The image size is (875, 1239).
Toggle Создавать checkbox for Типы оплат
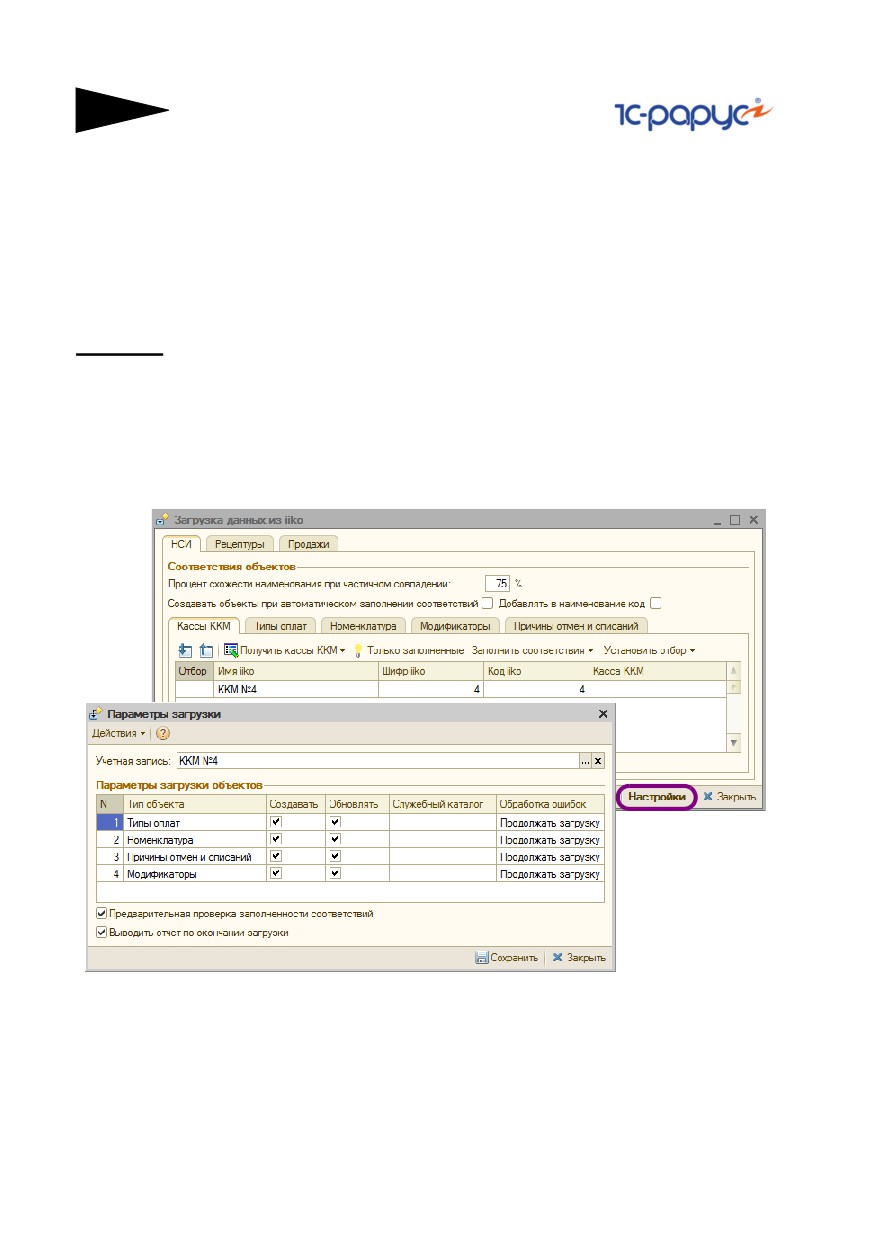(x=277, y=822)
